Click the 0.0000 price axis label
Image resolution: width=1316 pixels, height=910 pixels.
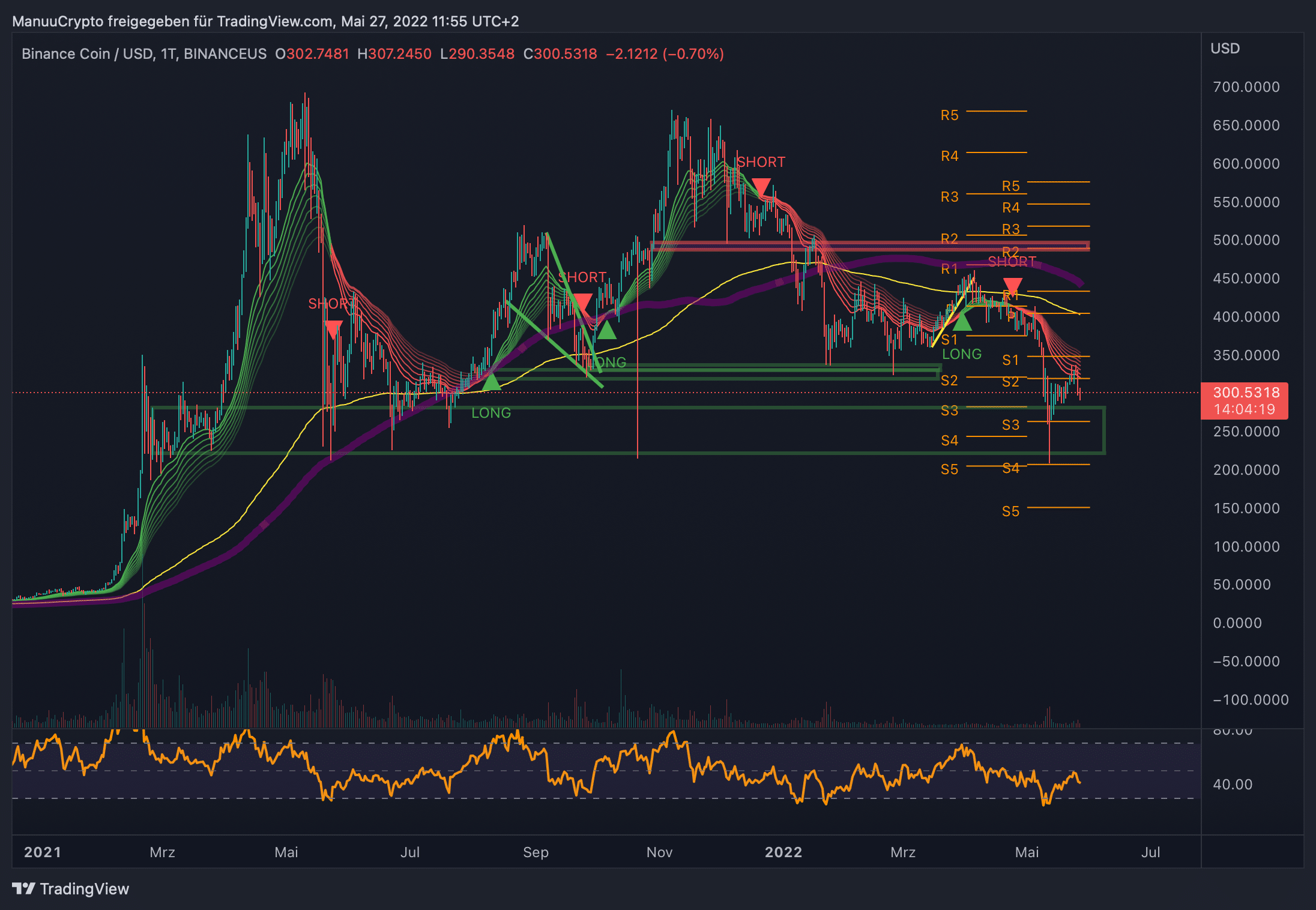click(x=1237, y=623)
